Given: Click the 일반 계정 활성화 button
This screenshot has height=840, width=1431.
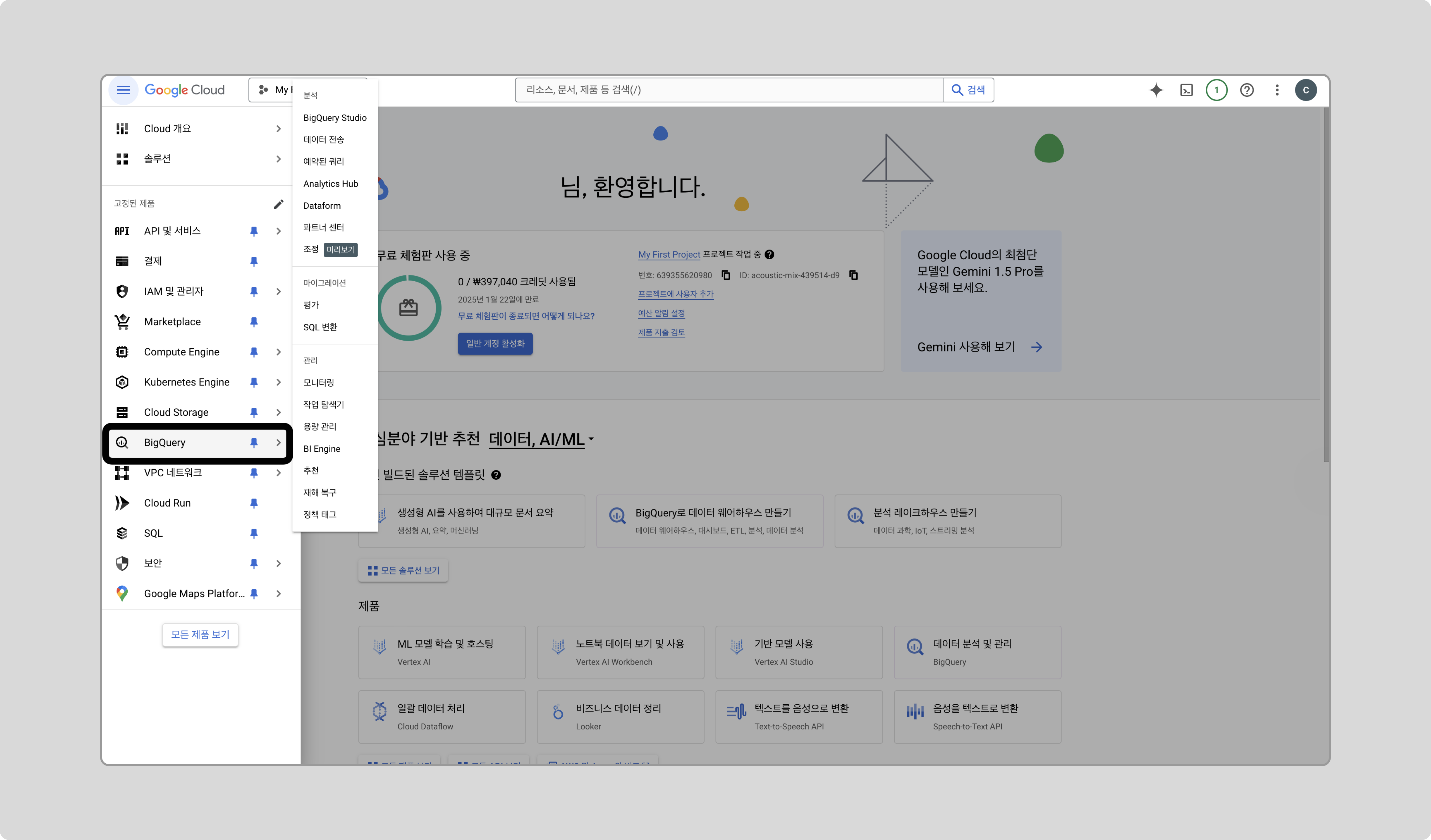Looking at the screenshot, I should click(495, 344).
